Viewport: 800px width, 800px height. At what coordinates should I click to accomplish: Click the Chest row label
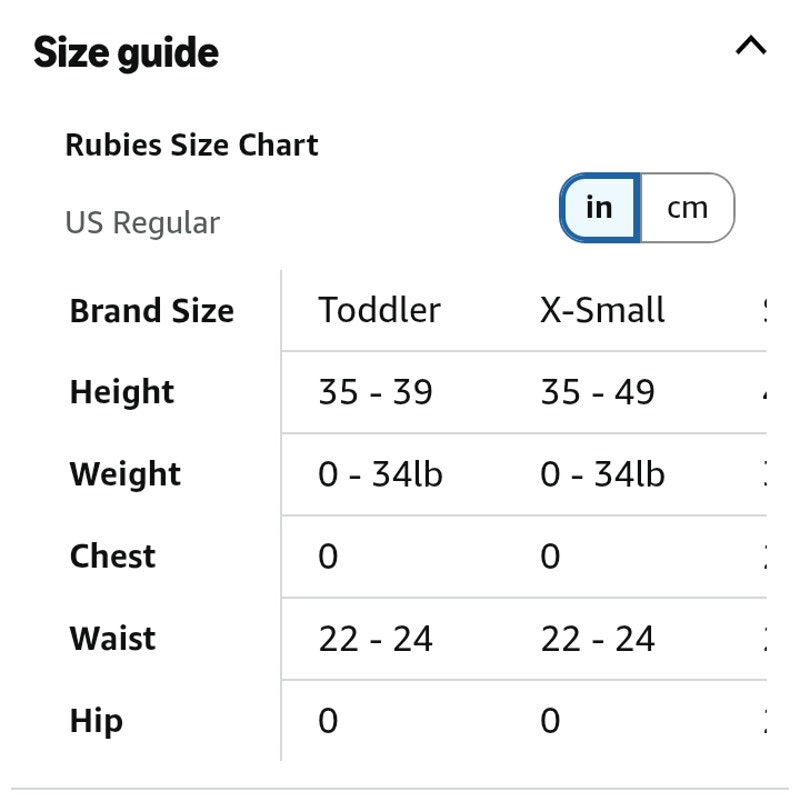[x=112, y=556]
